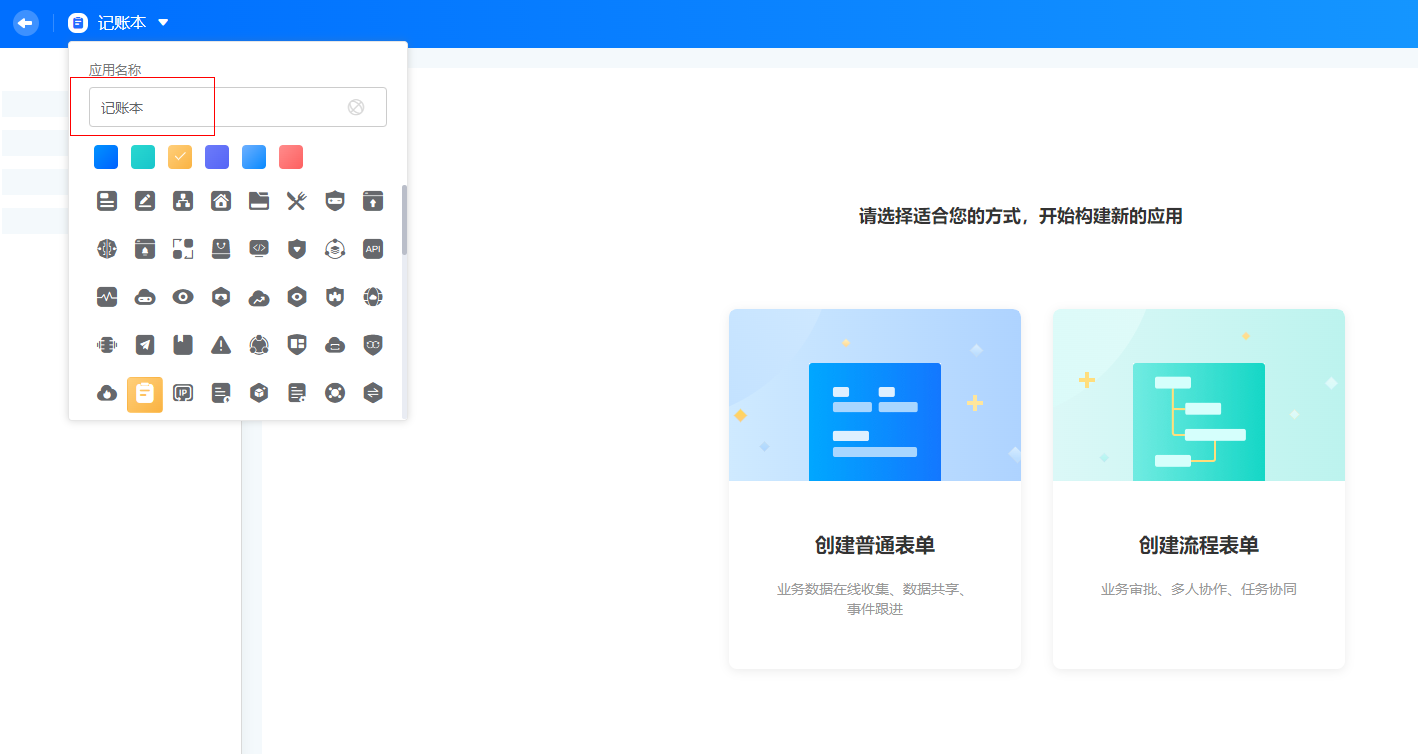
Task: Choose the API icon
Action: [373, 249]
